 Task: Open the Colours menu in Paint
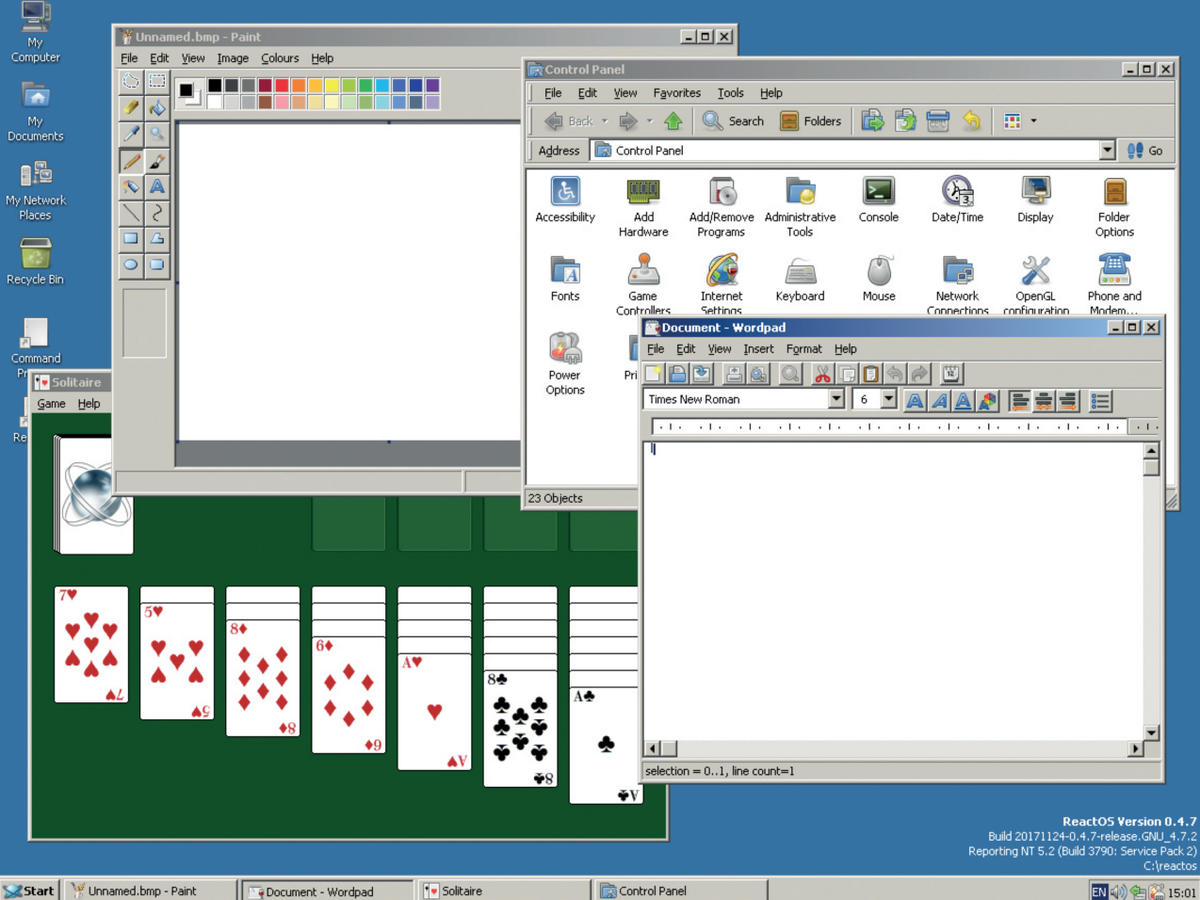pos(279,58)
